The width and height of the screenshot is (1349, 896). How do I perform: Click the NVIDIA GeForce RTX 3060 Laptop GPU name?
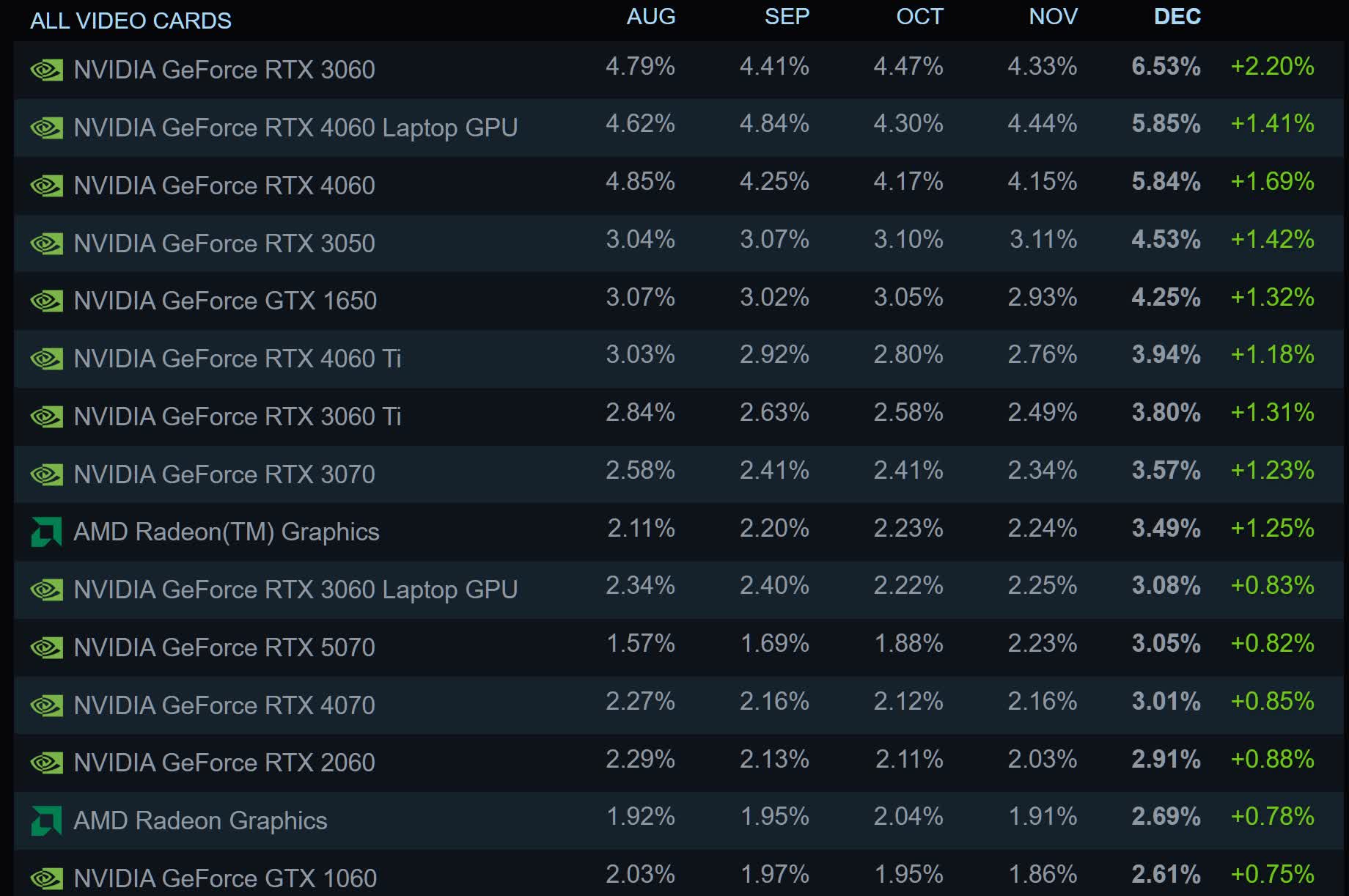click(295, 590)
